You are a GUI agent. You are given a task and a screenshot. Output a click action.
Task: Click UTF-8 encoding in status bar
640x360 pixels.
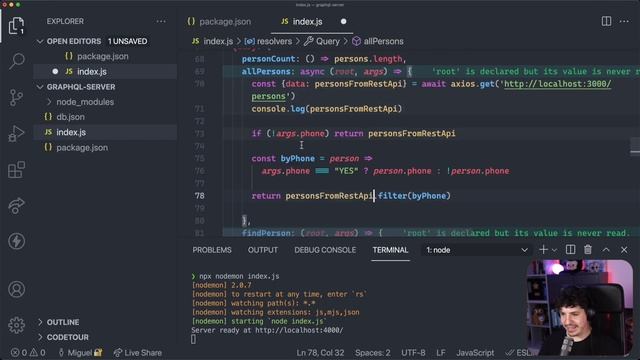click(x=413, y=352)
